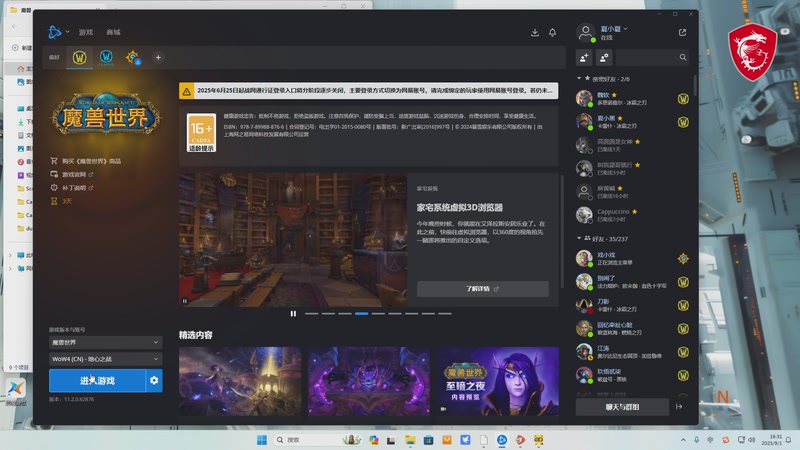Click the 进入游戏 play button
The image size is (800, 450).
click(97, 381)
